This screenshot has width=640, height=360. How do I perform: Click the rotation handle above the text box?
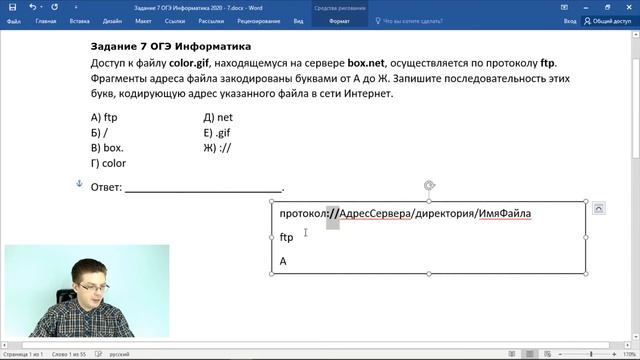click(429, 186)
